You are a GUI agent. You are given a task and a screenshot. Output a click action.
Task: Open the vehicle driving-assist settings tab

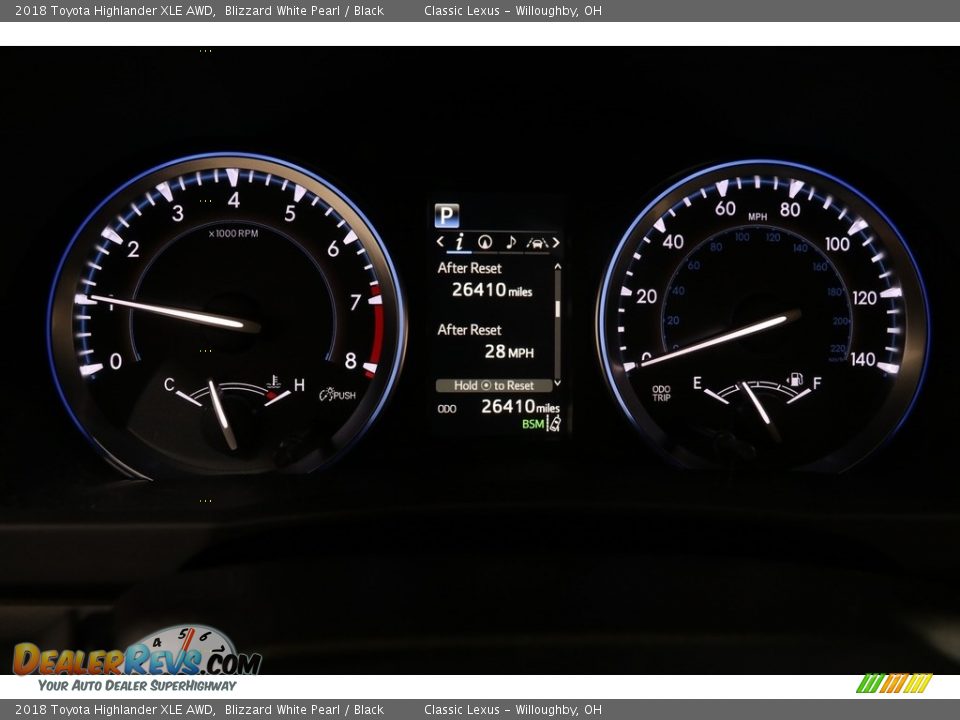click(537, 242)
